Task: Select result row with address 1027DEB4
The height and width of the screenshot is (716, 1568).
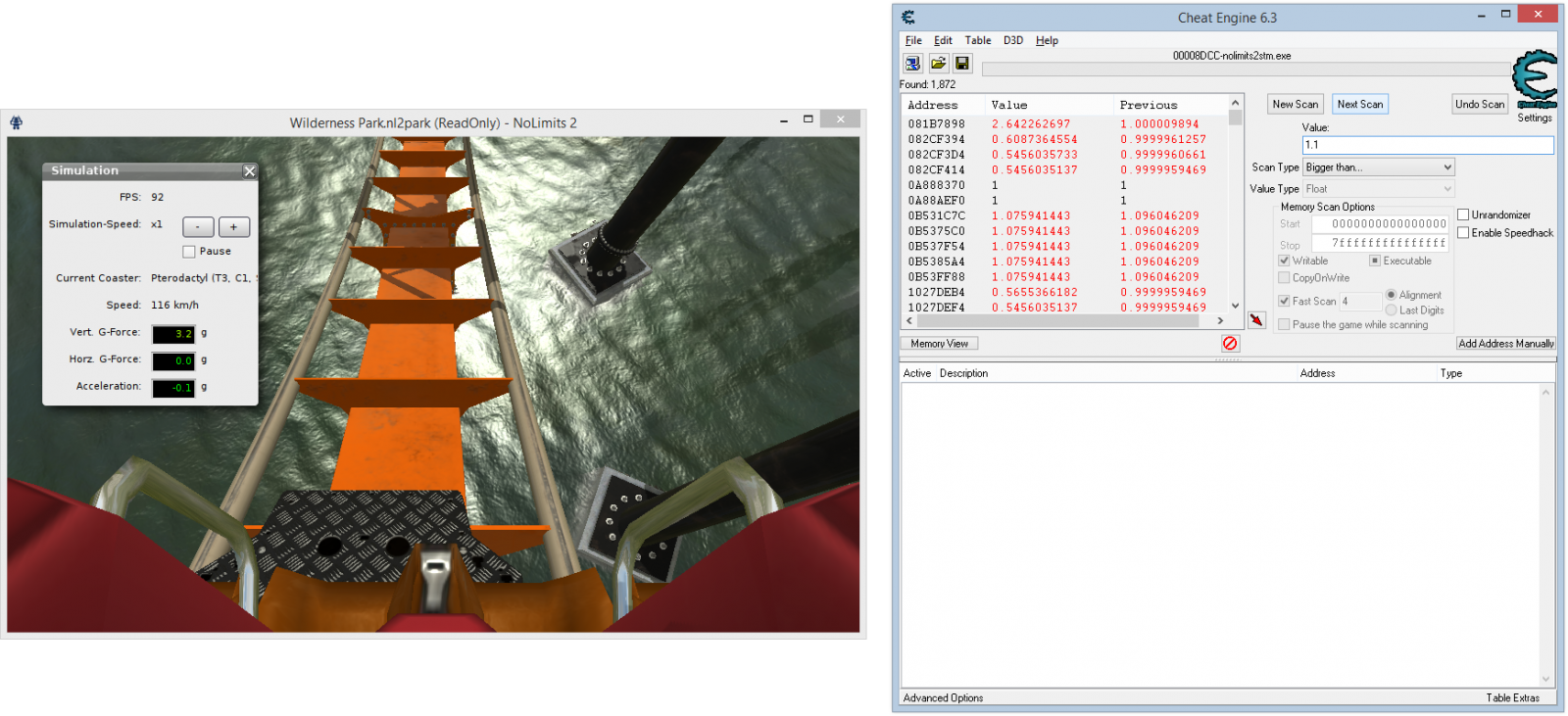Action: pyautogui.click(x=1064, y=293)
